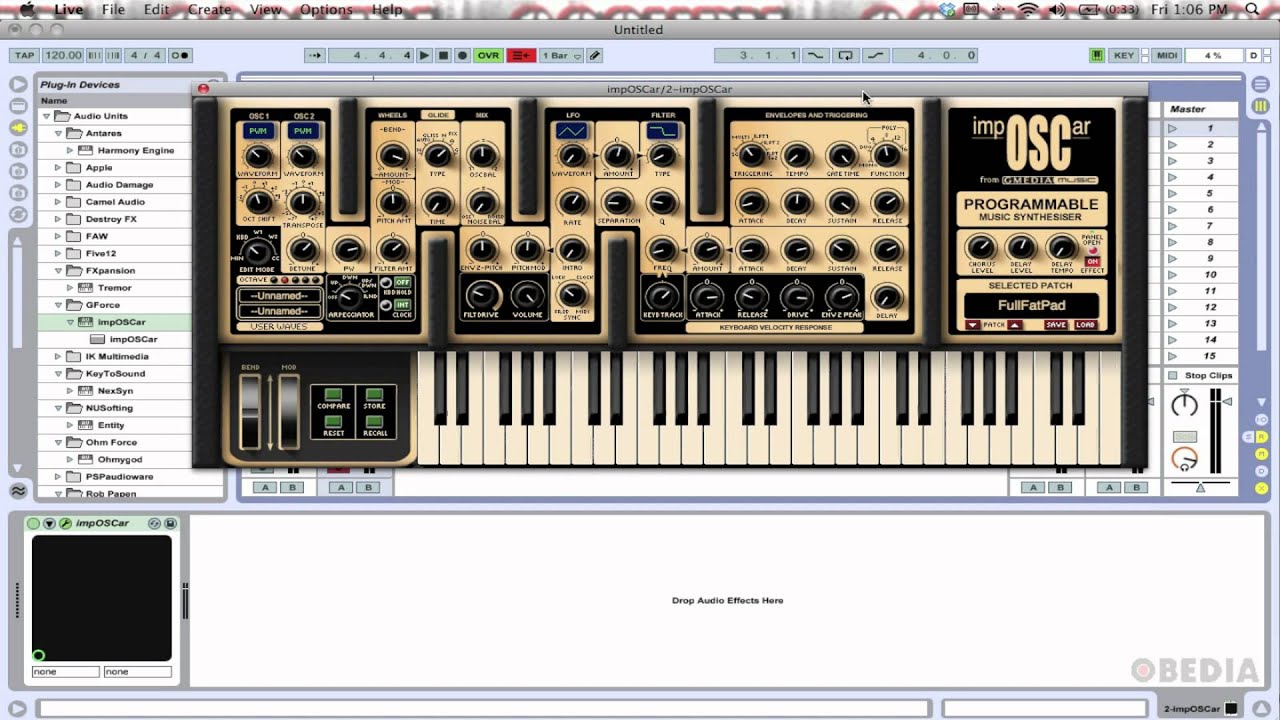Click the Wi-Fi status icon
Viewport: 1280px width, 720px height.
[1027, 10]
